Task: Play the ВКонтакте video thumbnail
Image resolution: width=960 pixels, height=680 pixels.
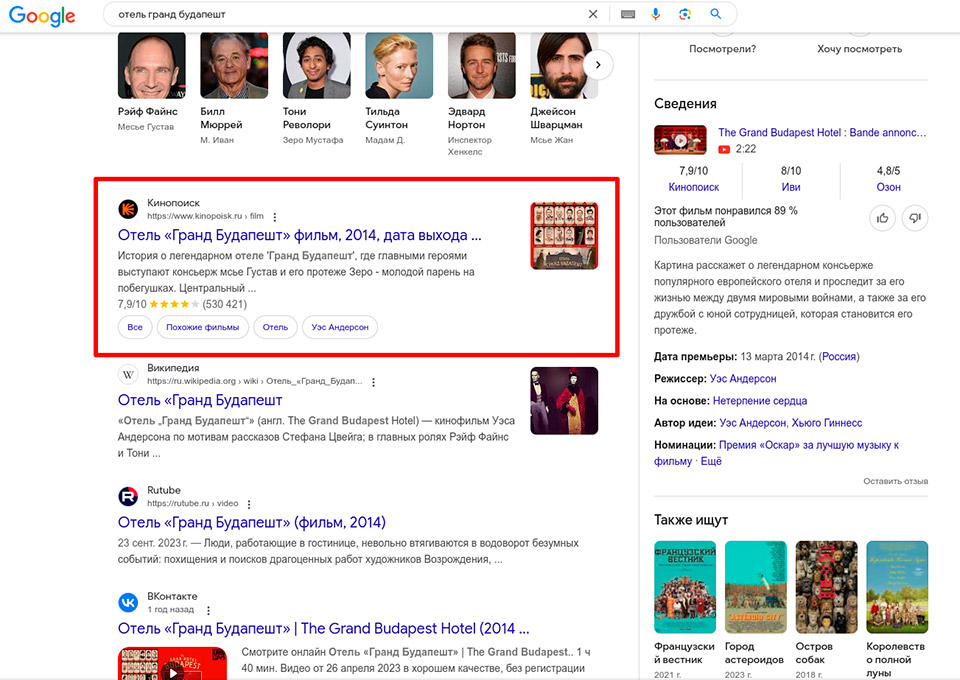Action: tap(172, 663)
